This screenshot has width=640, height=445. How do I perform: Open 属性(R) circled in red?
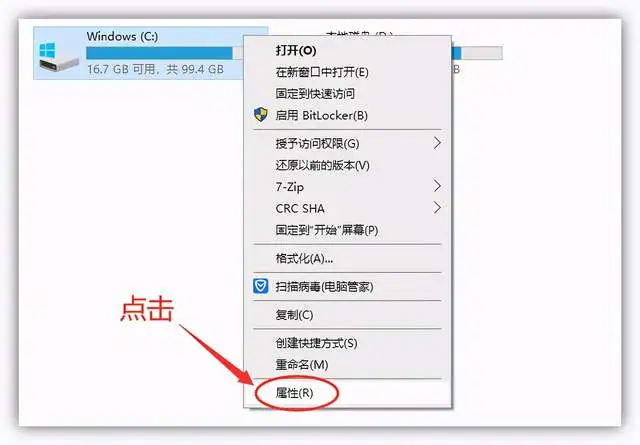click(x=347, y=393)
